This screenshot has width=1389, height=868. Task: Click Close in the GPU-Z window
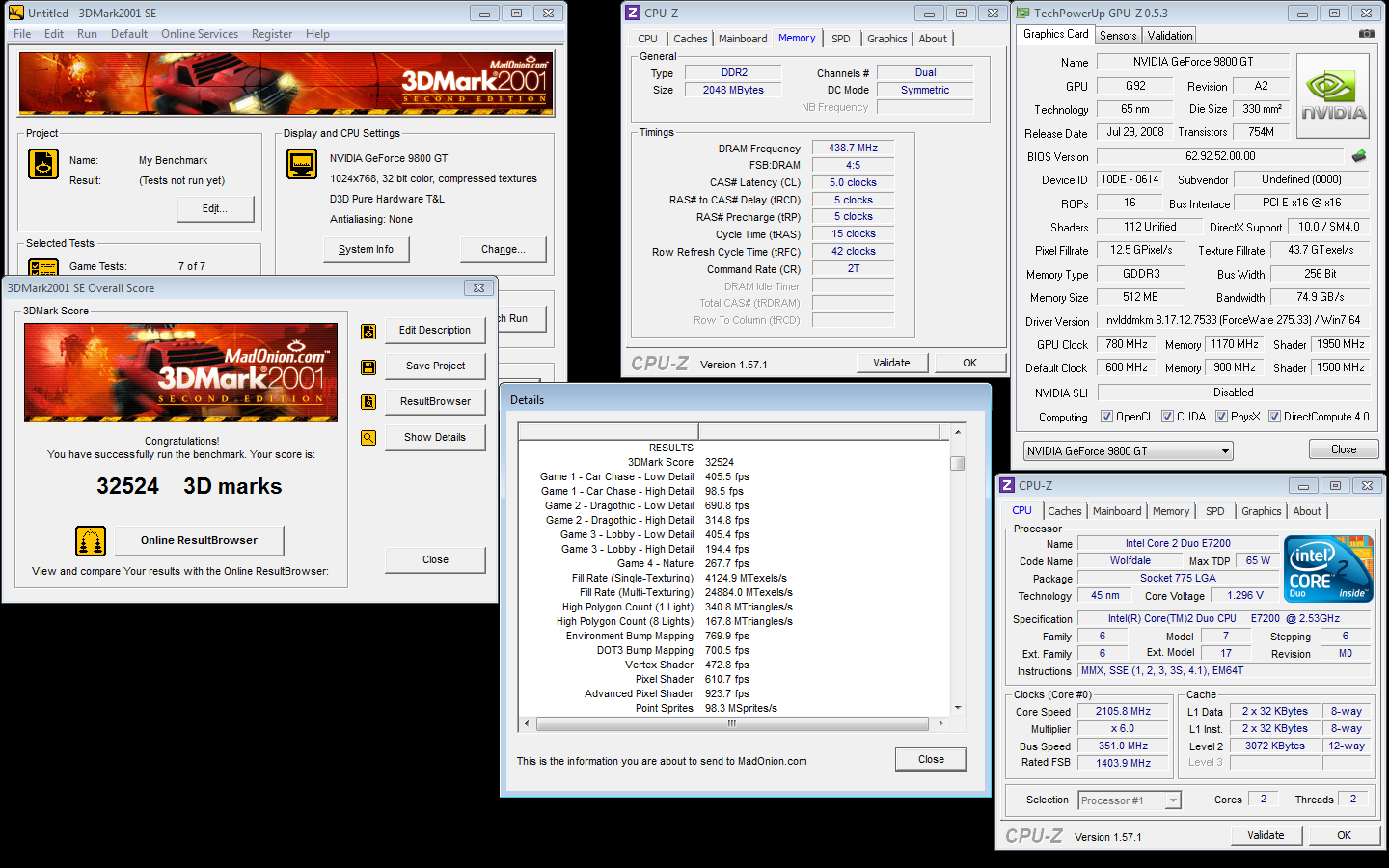[x=1344, y=449]
